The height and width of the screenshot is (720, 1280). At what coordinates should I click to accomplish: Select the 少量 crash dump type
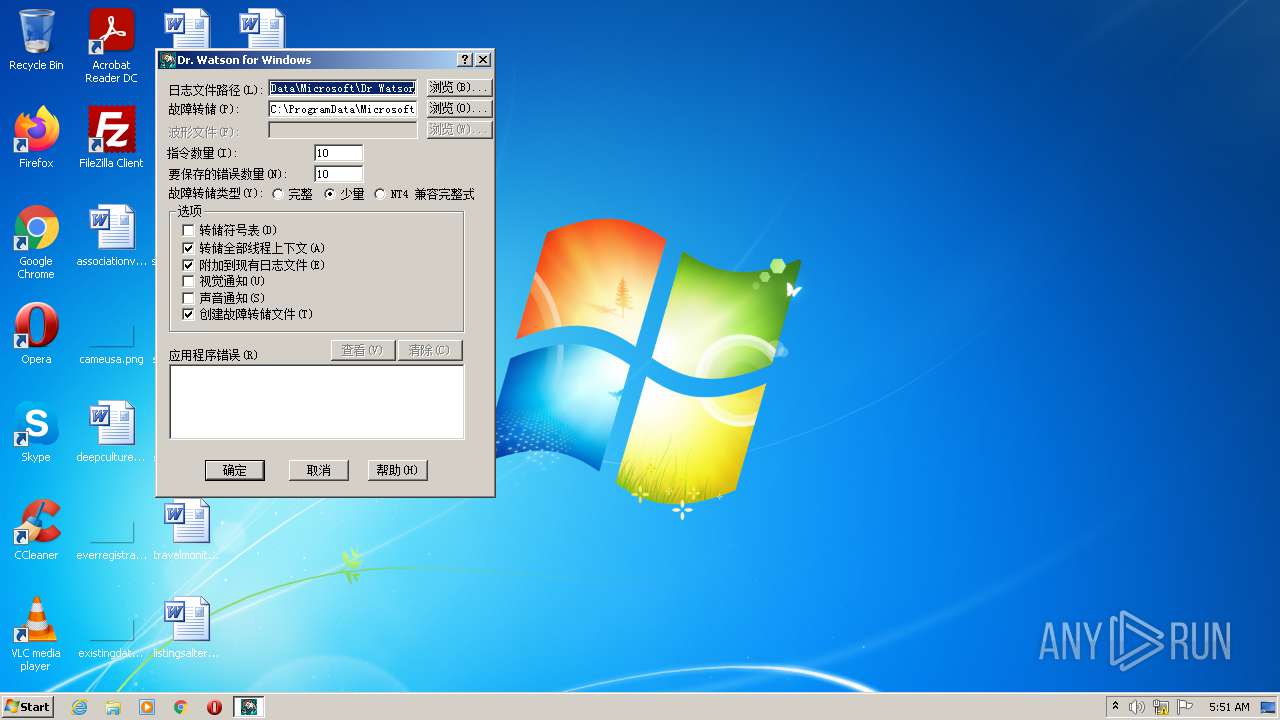point(330,194)
